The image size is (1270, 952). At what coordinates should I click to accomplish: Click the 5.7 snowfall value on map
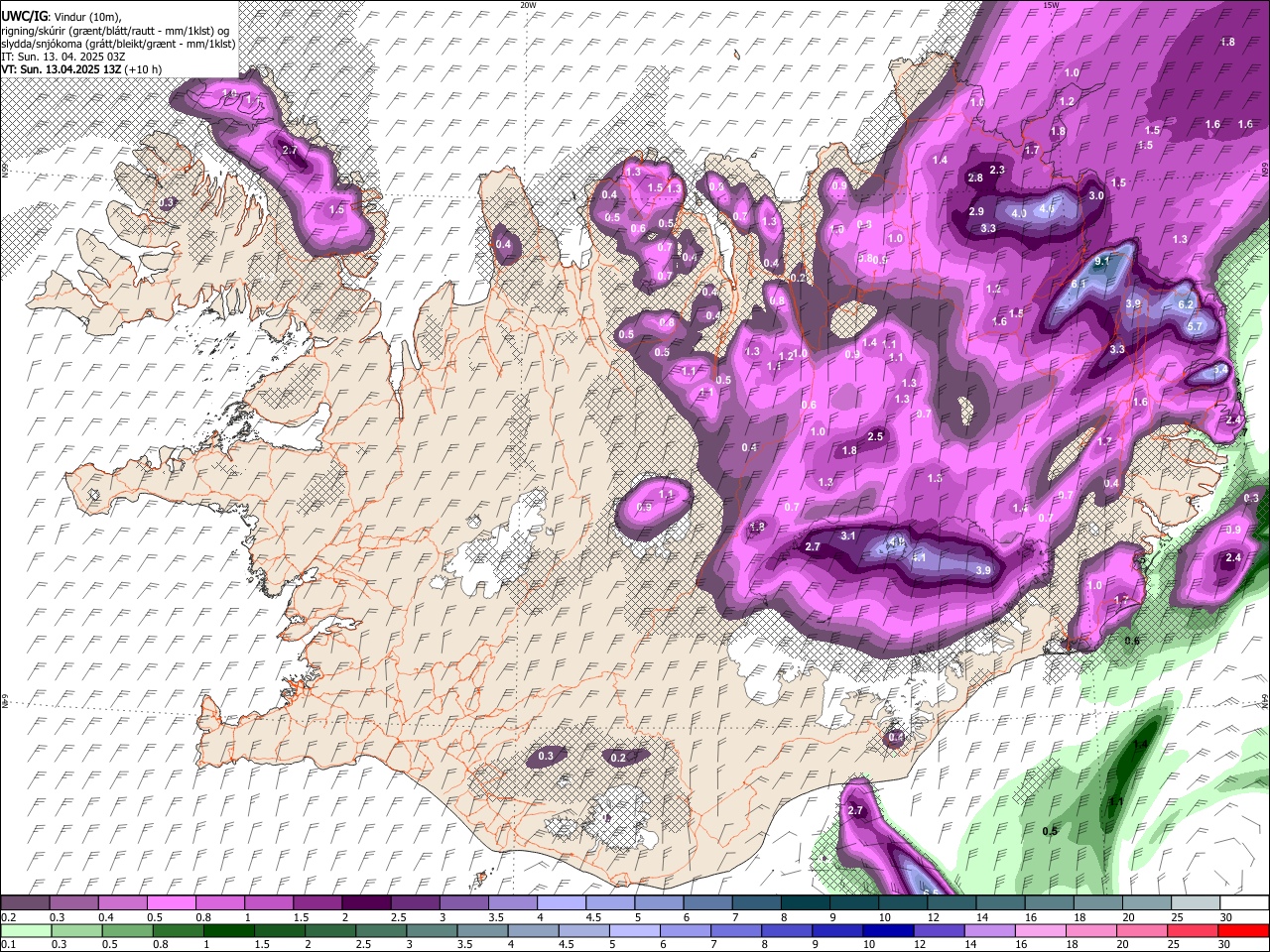[x=1195, y=326]
